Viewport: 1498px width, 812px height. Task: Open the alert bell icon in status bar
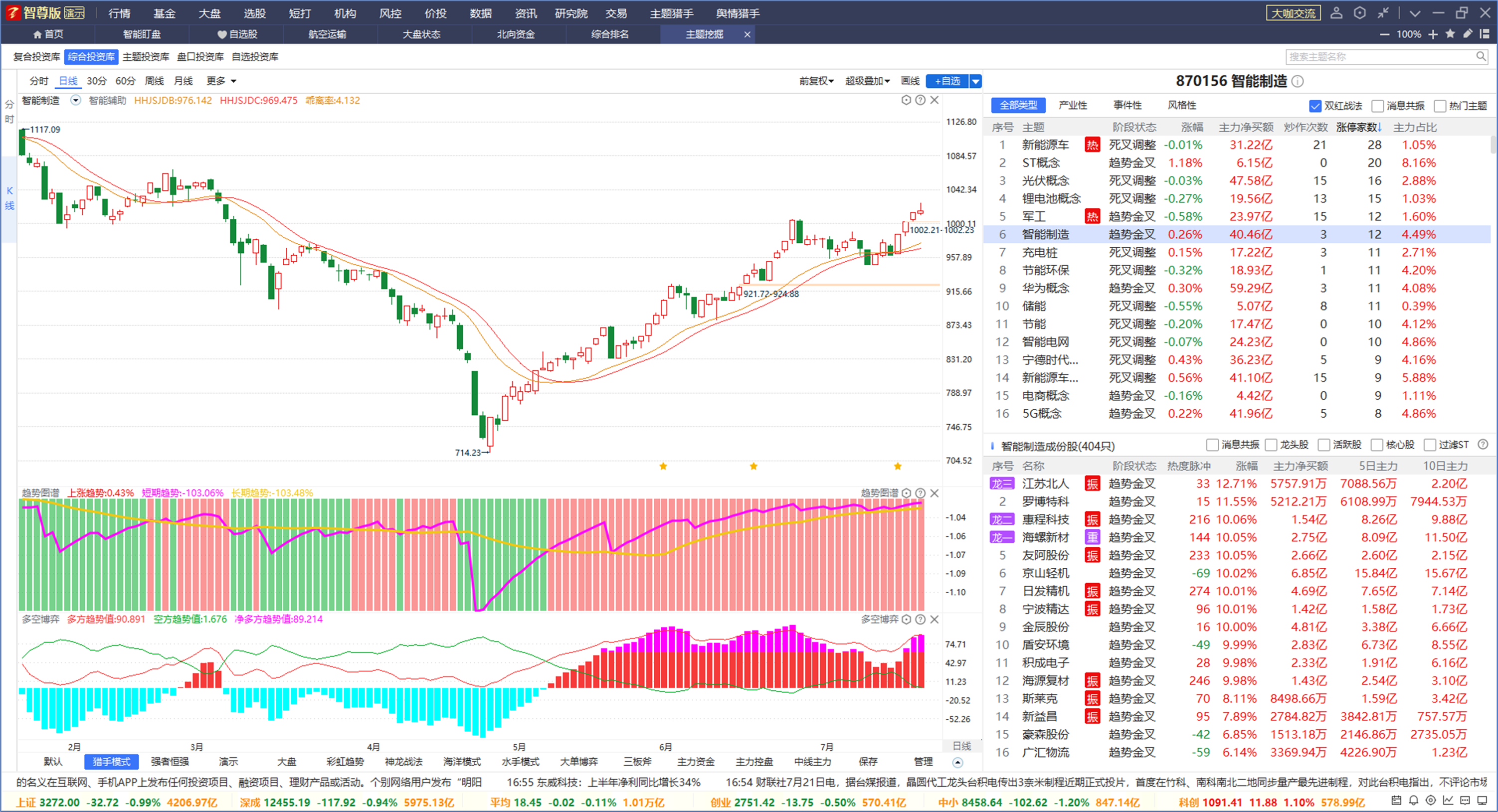pyautogui.click(x=1413, y=801)
